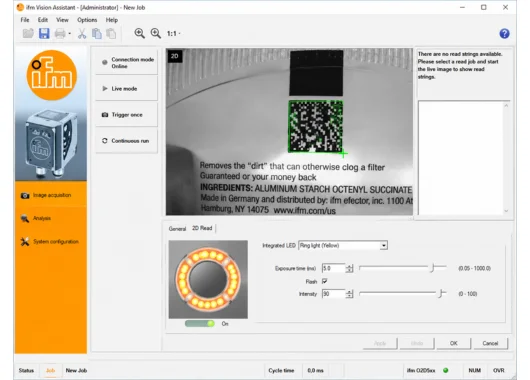Screen dimensions: 530x380
Task: Click the results list scroll up arrow
Action: coord(506,106)
